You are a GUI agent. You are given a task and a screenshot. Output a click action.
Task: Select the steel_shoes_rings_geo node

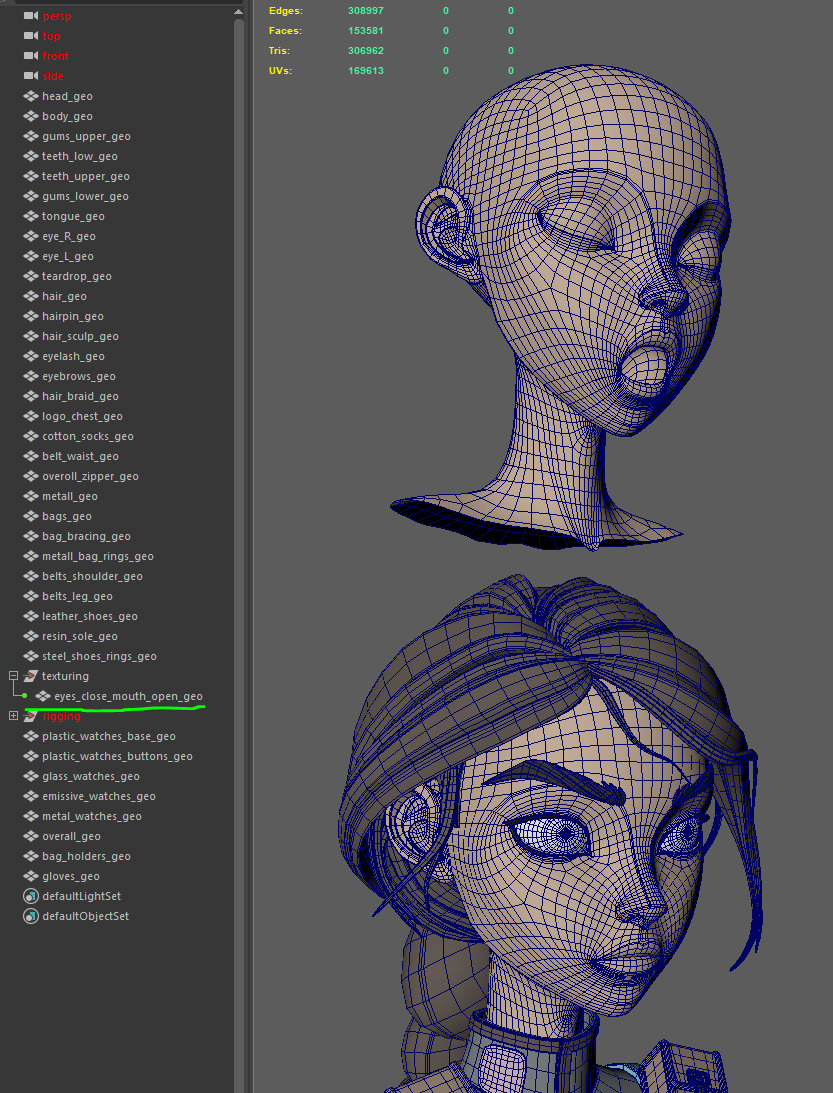[99, 656]
